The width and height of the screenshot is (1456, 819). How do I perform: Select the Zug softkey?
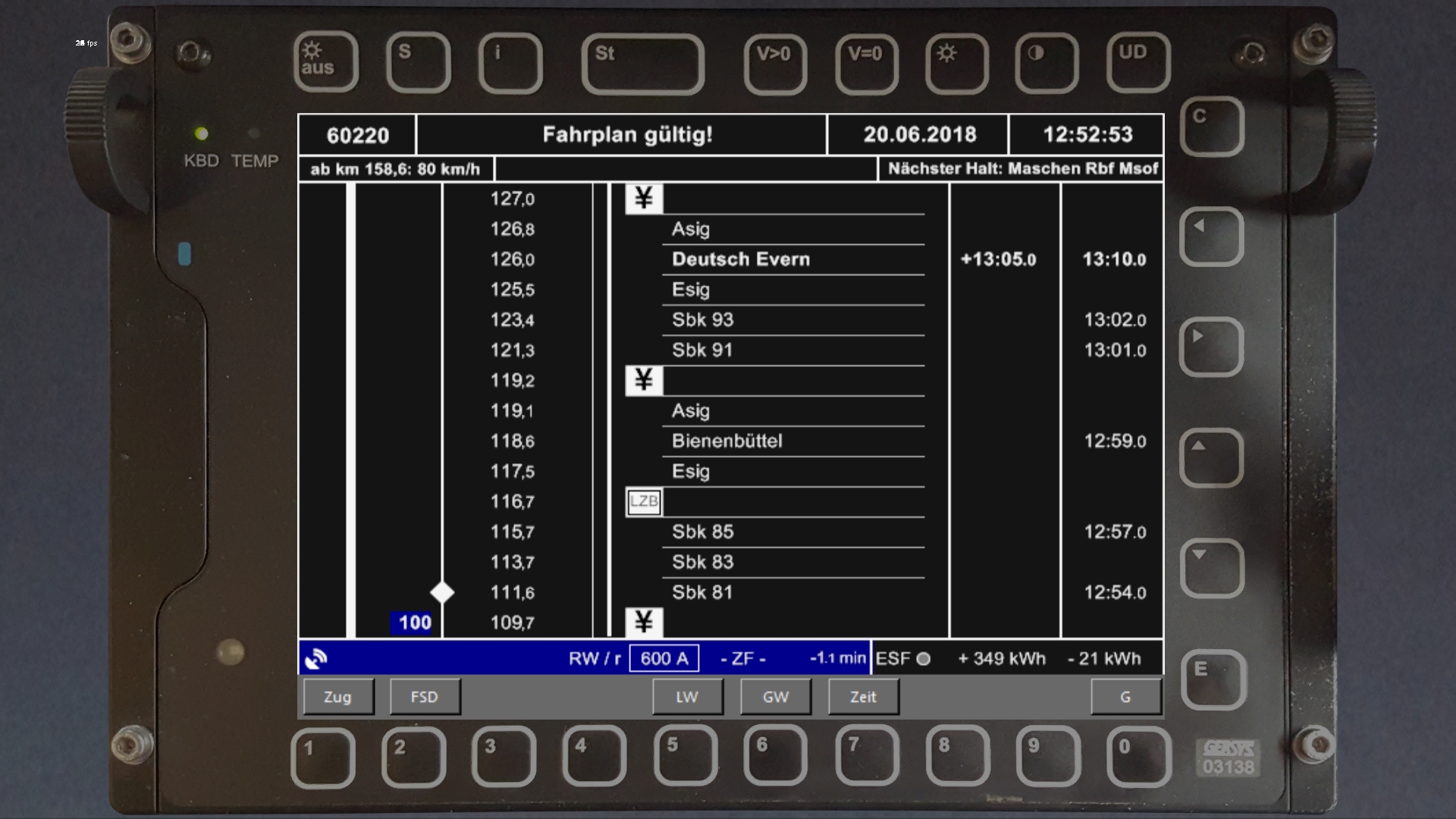pyautogui.click(x=338, y=697)
